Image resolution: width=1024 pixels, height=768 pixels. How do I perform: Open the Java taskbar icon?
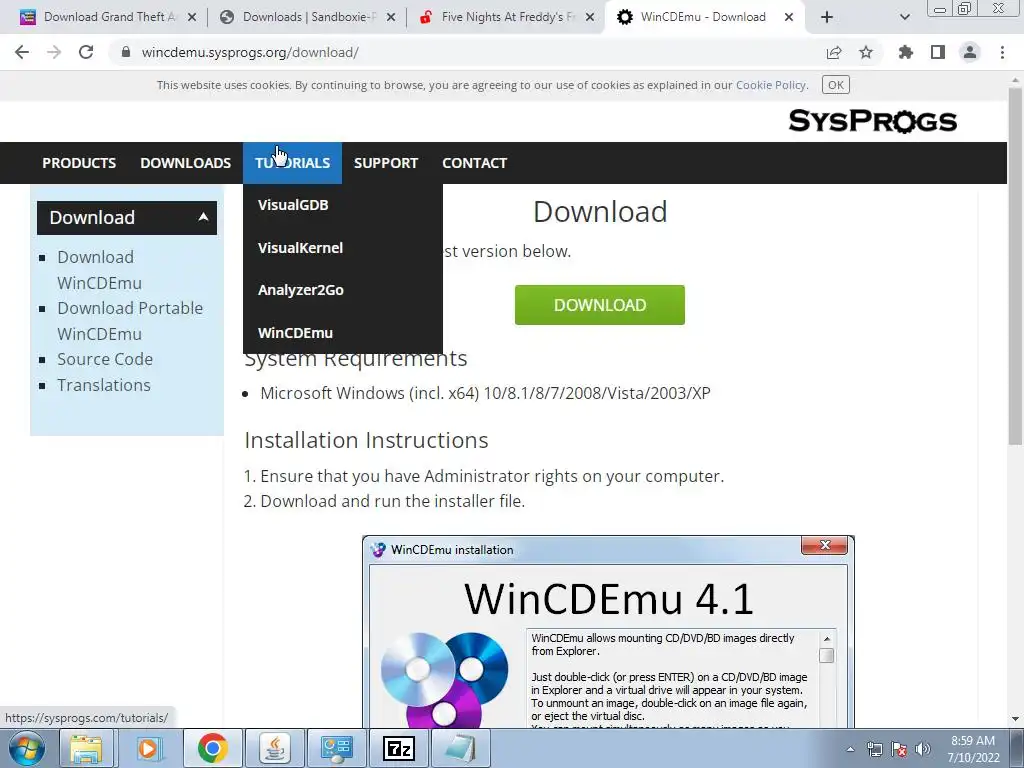275,748
